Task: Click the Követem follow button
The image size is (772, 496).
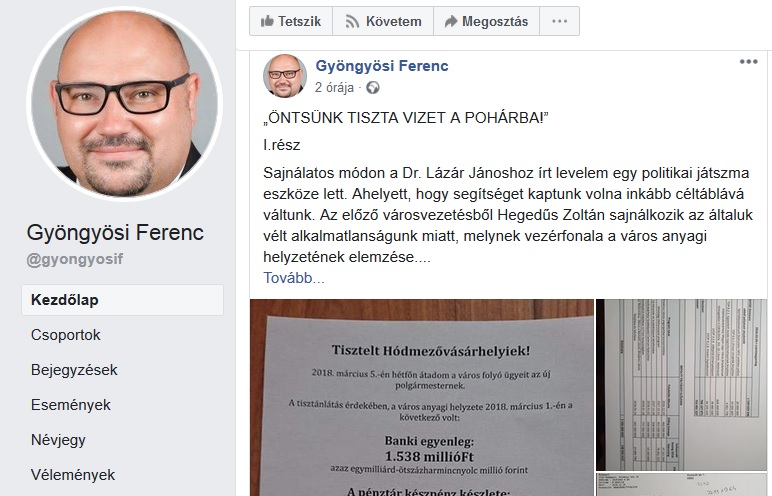Action: 383,21
